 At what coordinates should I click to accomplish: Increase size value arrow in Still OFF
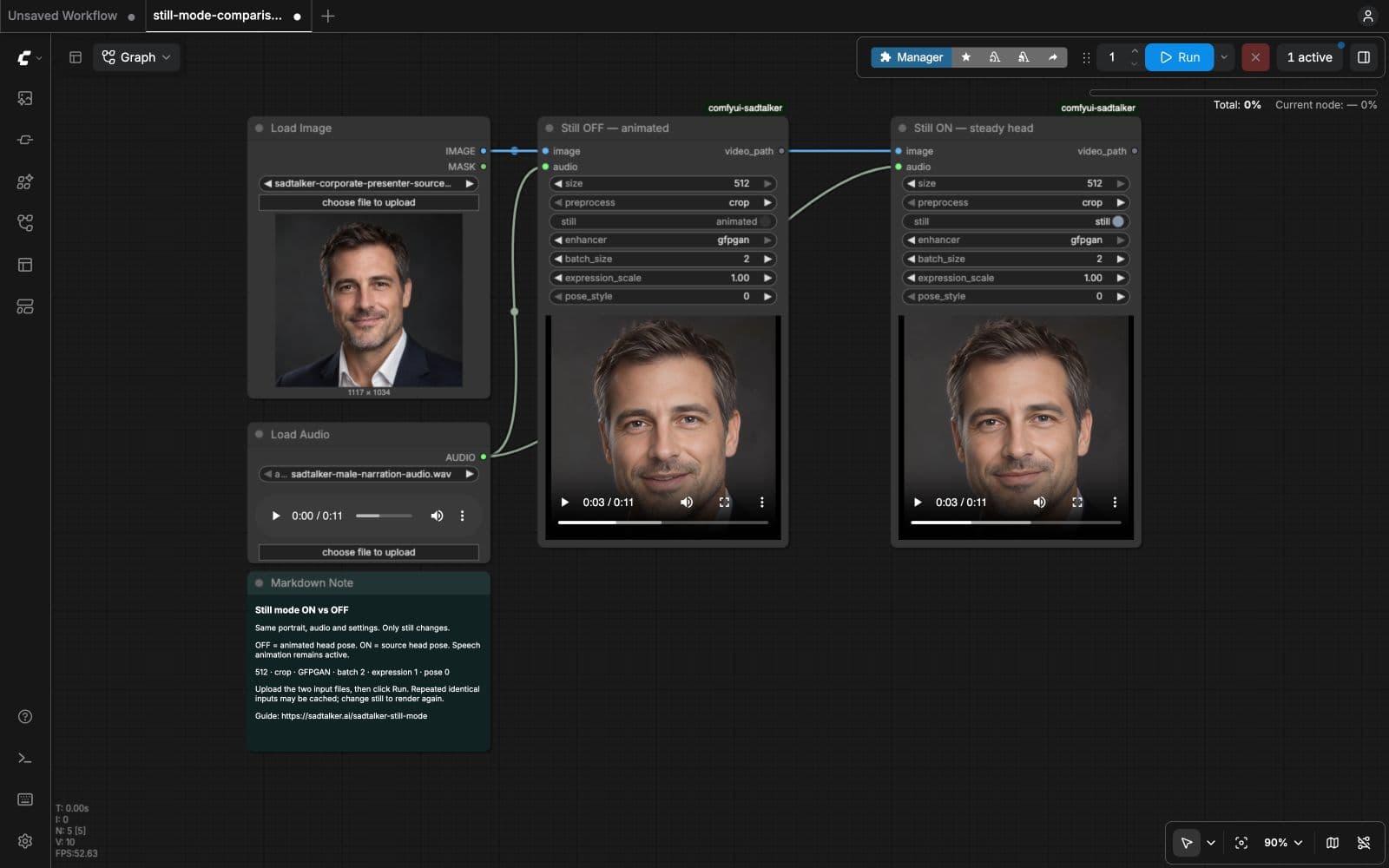point(767,183)
